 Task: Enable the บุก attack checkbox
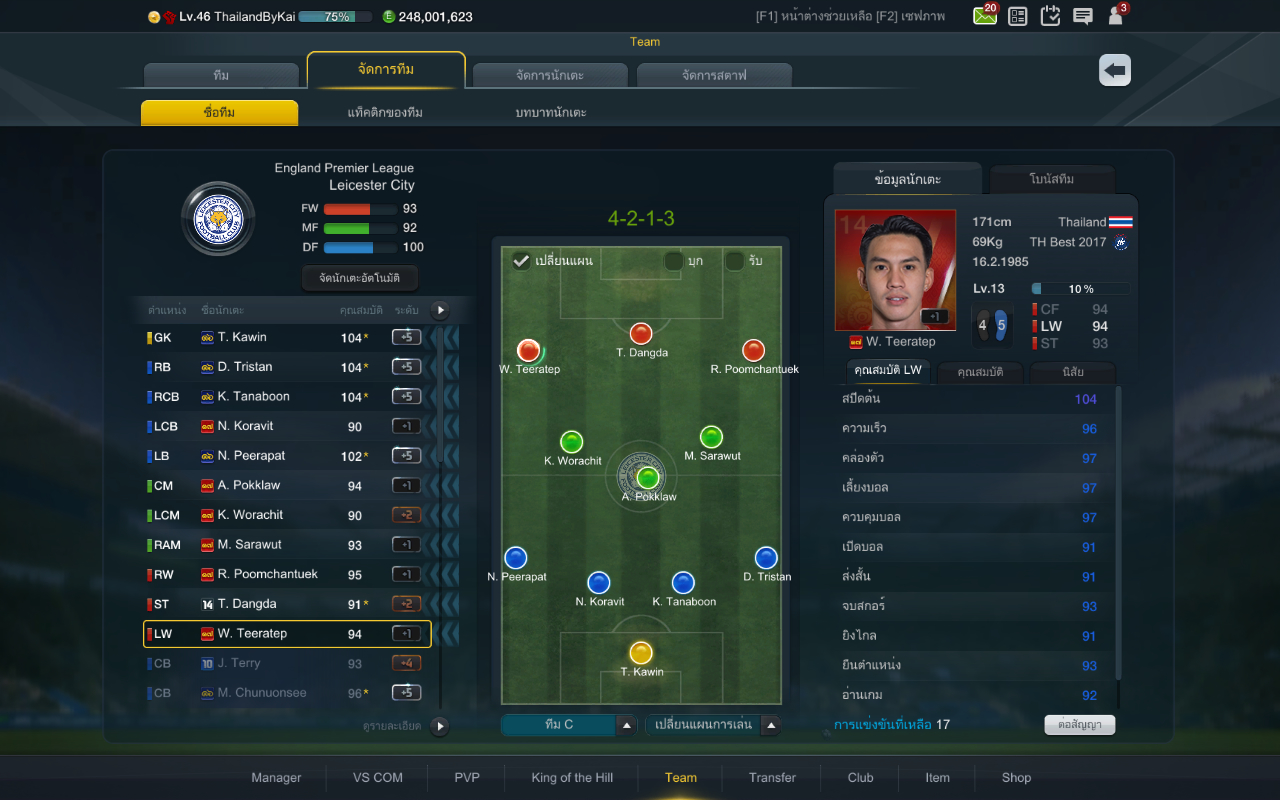[674, 261]
